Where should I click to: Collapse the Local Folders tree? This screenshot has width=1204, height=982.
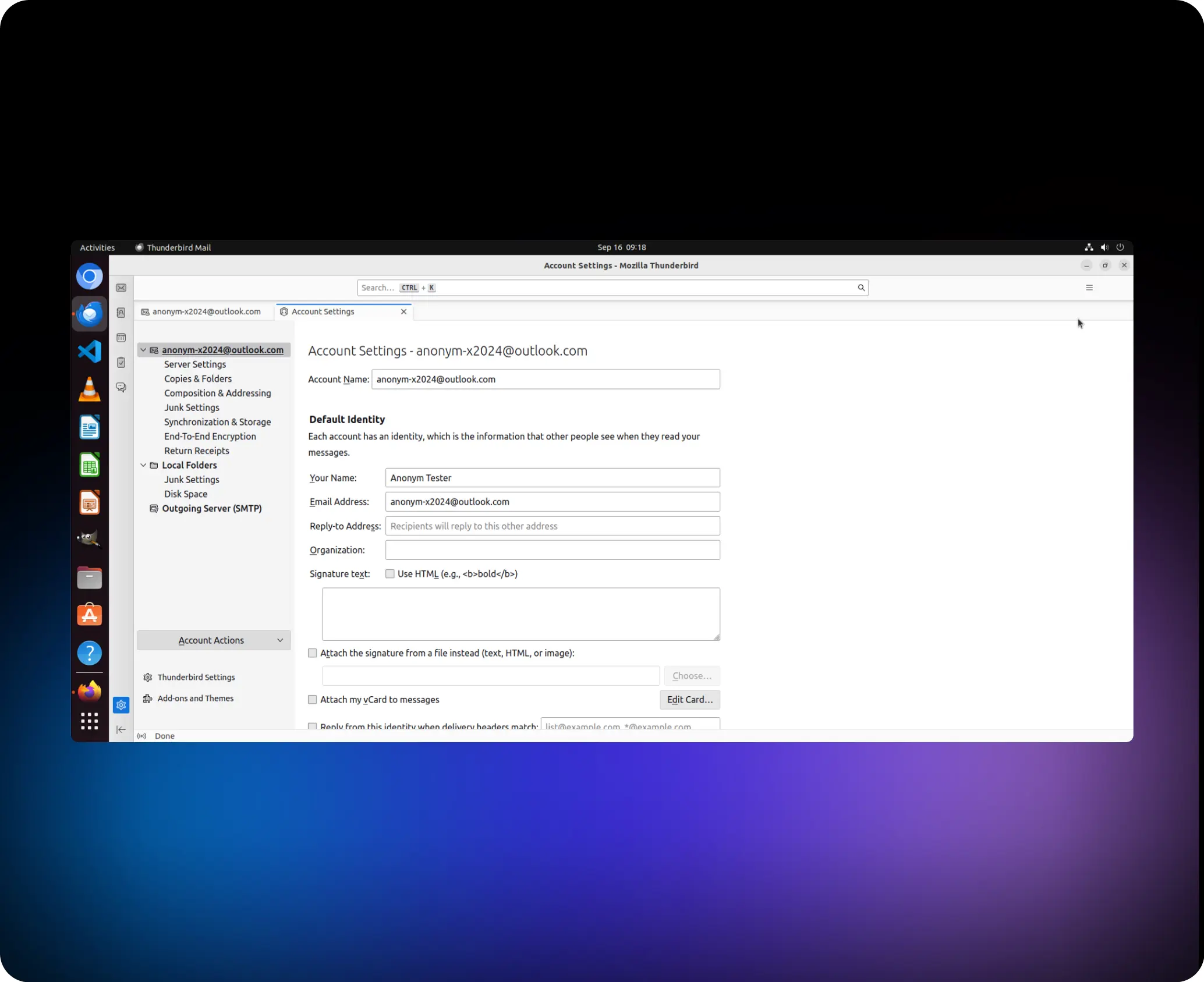click(143, 465)
